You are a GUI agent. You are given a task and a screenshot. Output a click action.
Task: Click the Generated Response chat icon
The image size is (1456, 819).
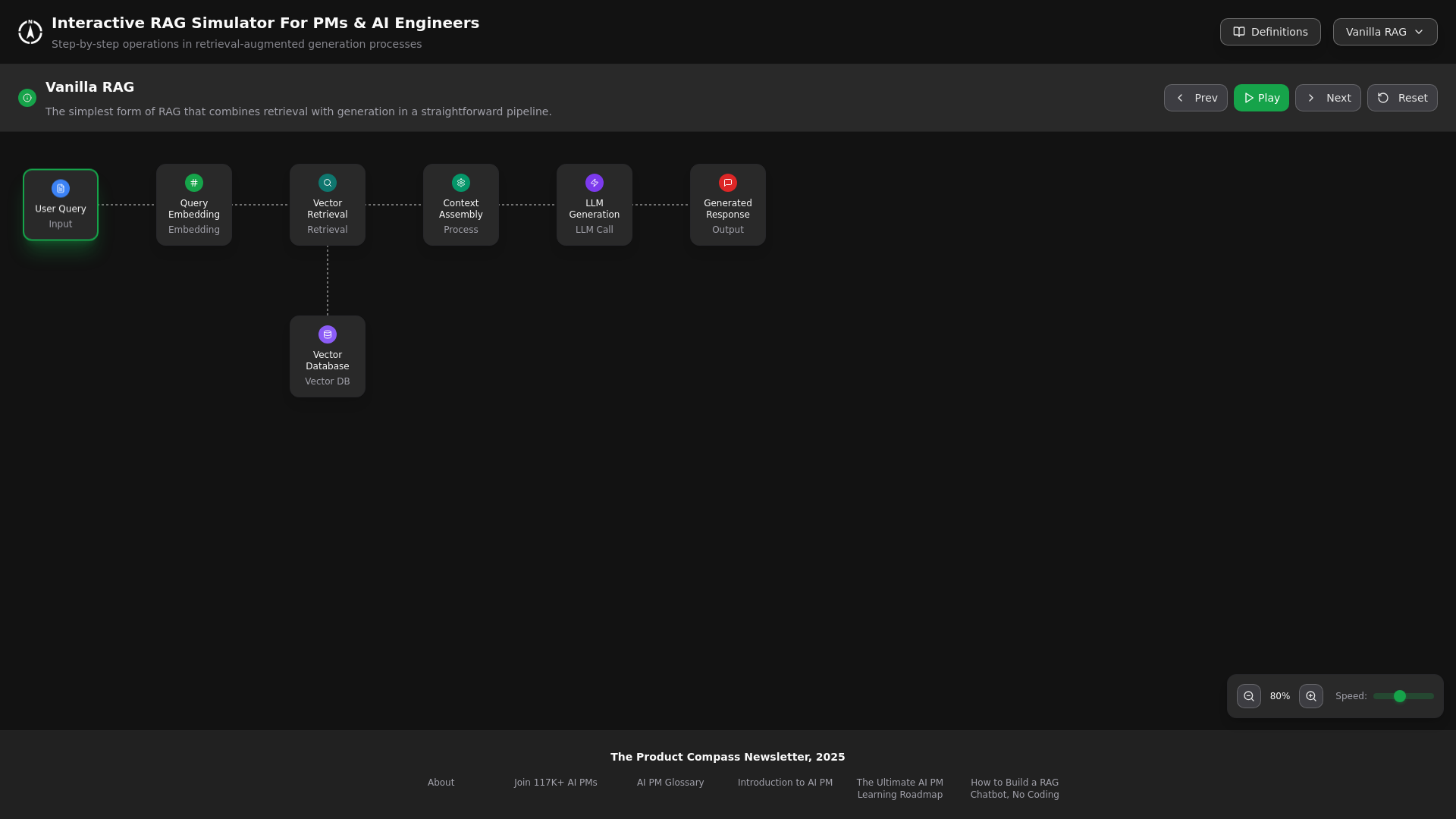pos(727,183)
